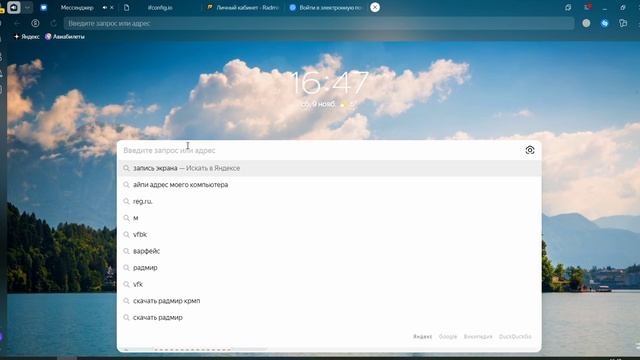
Task: Go back with the left arrow
Action: pos(17,23)
